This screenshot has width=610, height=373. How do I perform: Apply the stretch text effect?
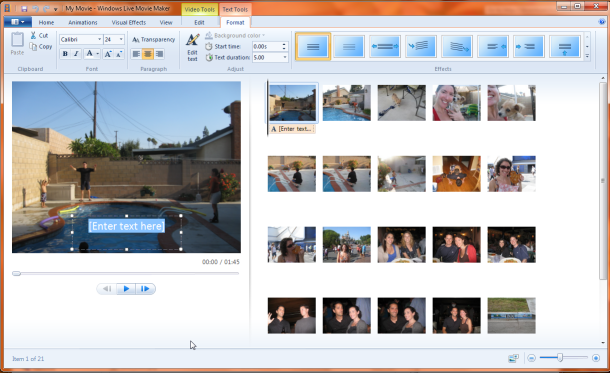pyautogui.click(x=385, y=47)
